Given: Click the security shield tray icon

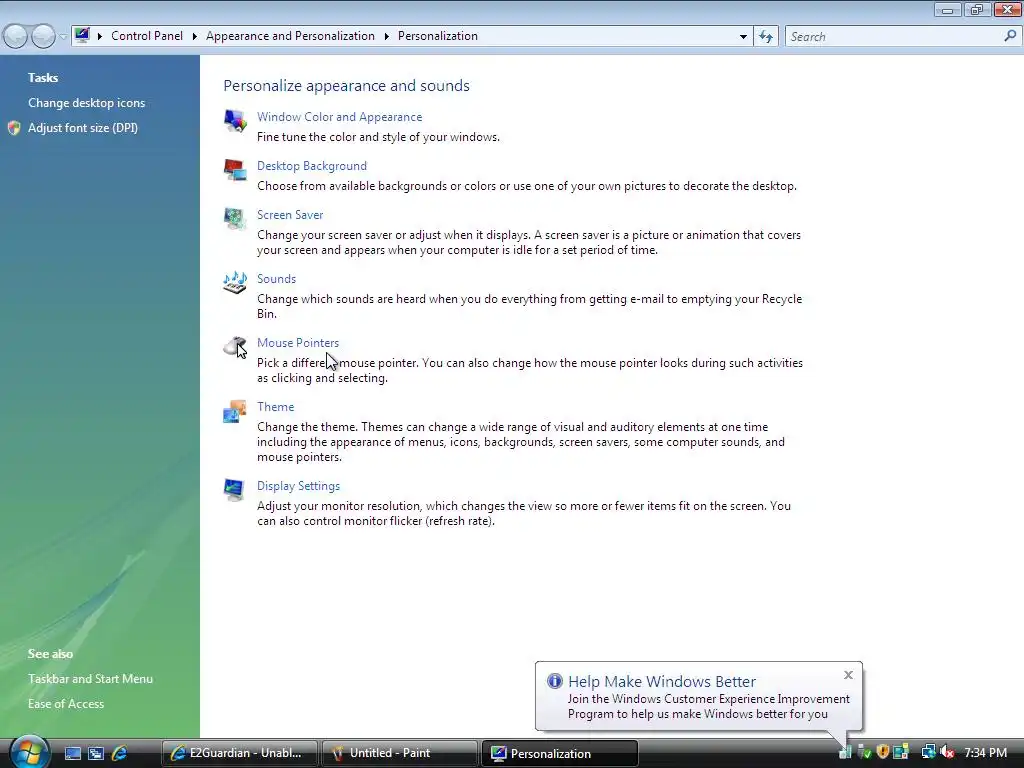Looking at the screenshot, I should tap(882, 752).
